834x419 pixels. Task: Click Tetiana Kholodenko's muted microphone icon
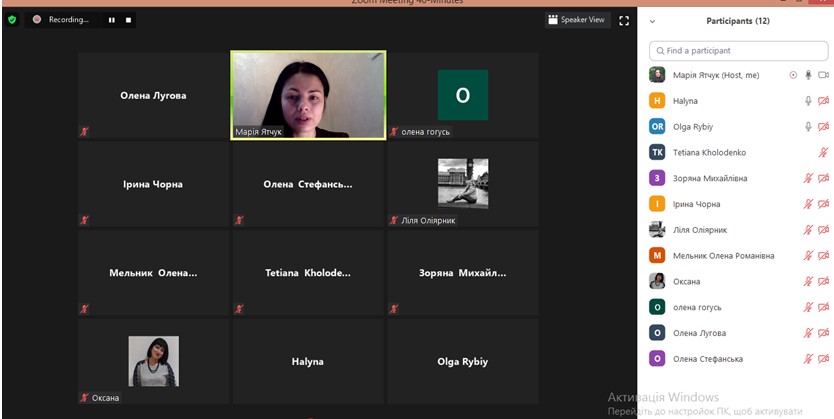[824, 153]
